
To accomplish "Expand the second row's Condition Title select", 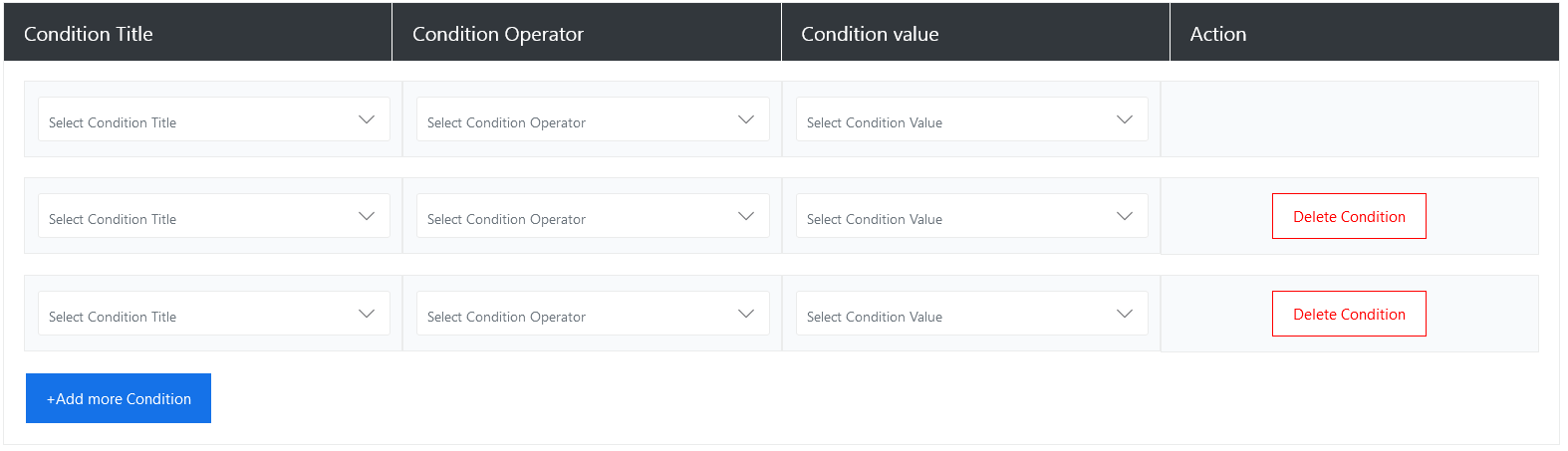I will pos(199,216).
